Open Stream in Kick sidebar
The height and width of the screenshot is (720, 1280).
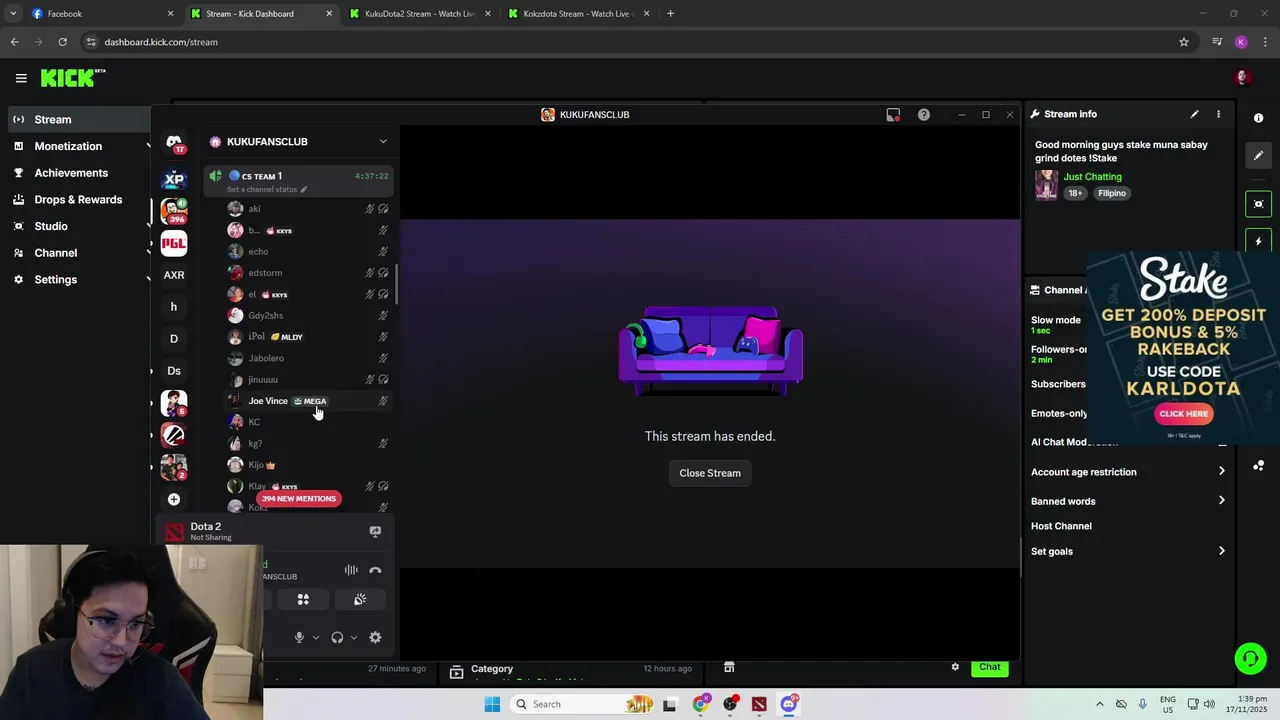click(77, 119)
